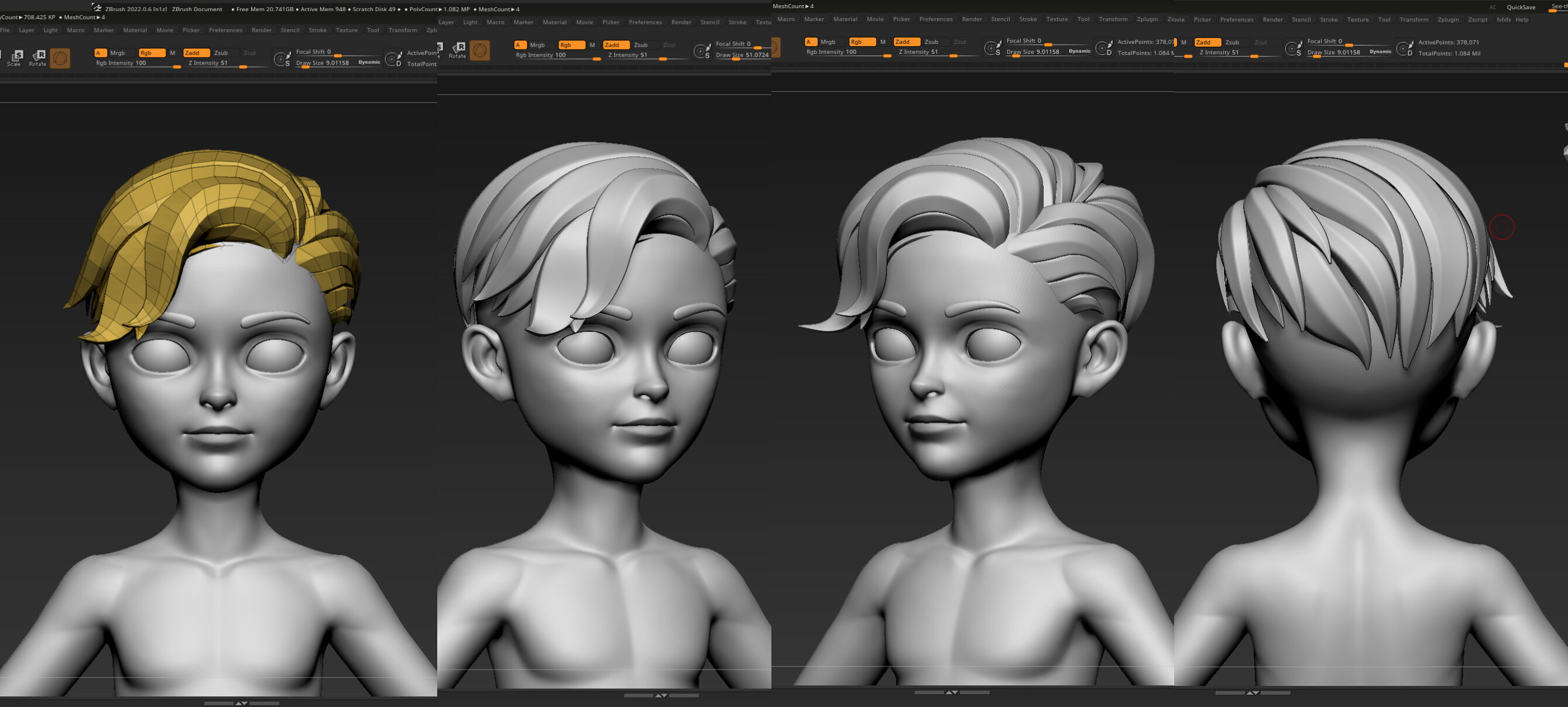Click 'Free Mem 20.741GB' status text
1568x707 pixels.
[x=264, y=9]
